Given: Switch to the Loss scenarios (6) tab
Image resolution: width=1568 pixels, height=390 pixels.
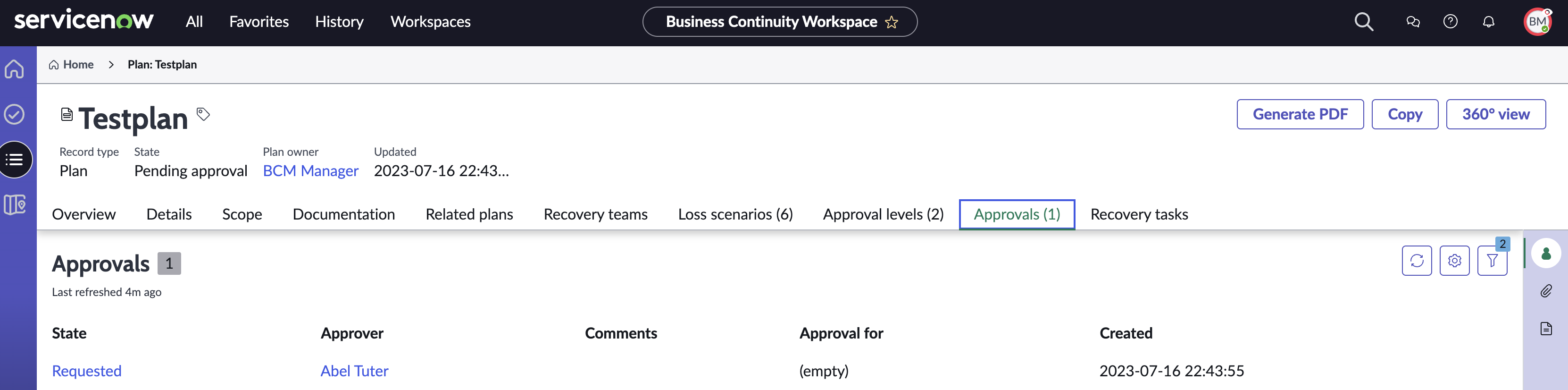Looking at the screenshot, I should (735, 214).
